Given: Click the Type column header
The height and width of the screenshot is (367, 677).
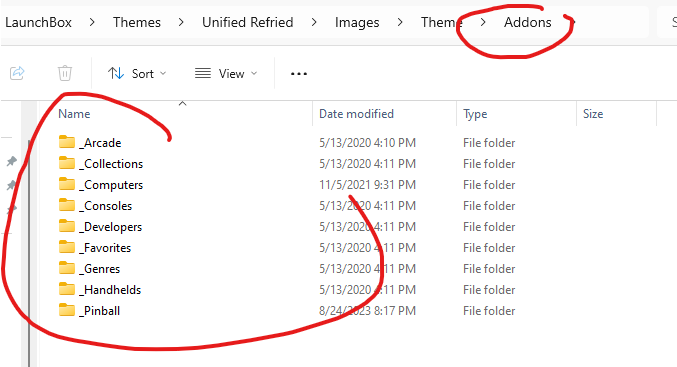Looking at the screenshot, I should [475, 114].
